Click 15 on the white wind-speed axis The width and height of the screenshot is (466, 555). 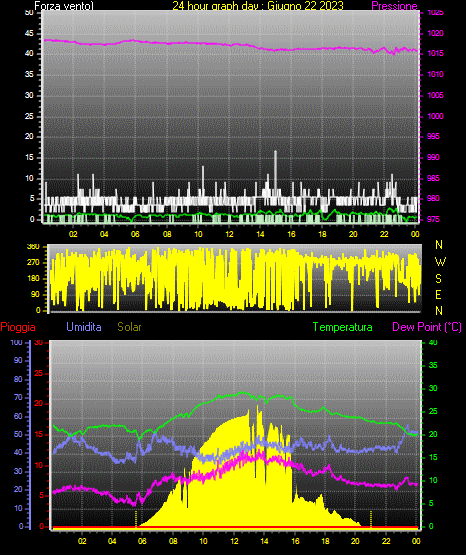[x=29, y=157]
